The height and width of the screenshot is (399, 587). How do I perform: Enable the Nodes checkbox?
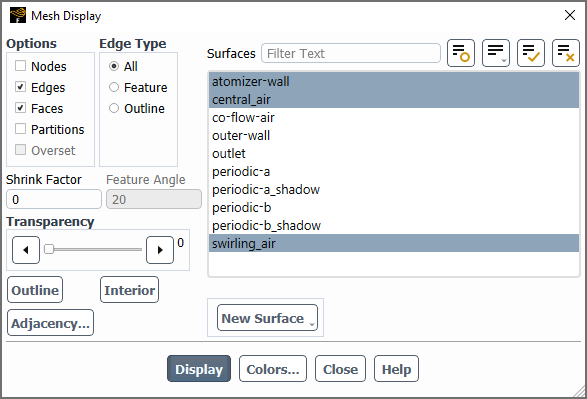click(20, 66)
